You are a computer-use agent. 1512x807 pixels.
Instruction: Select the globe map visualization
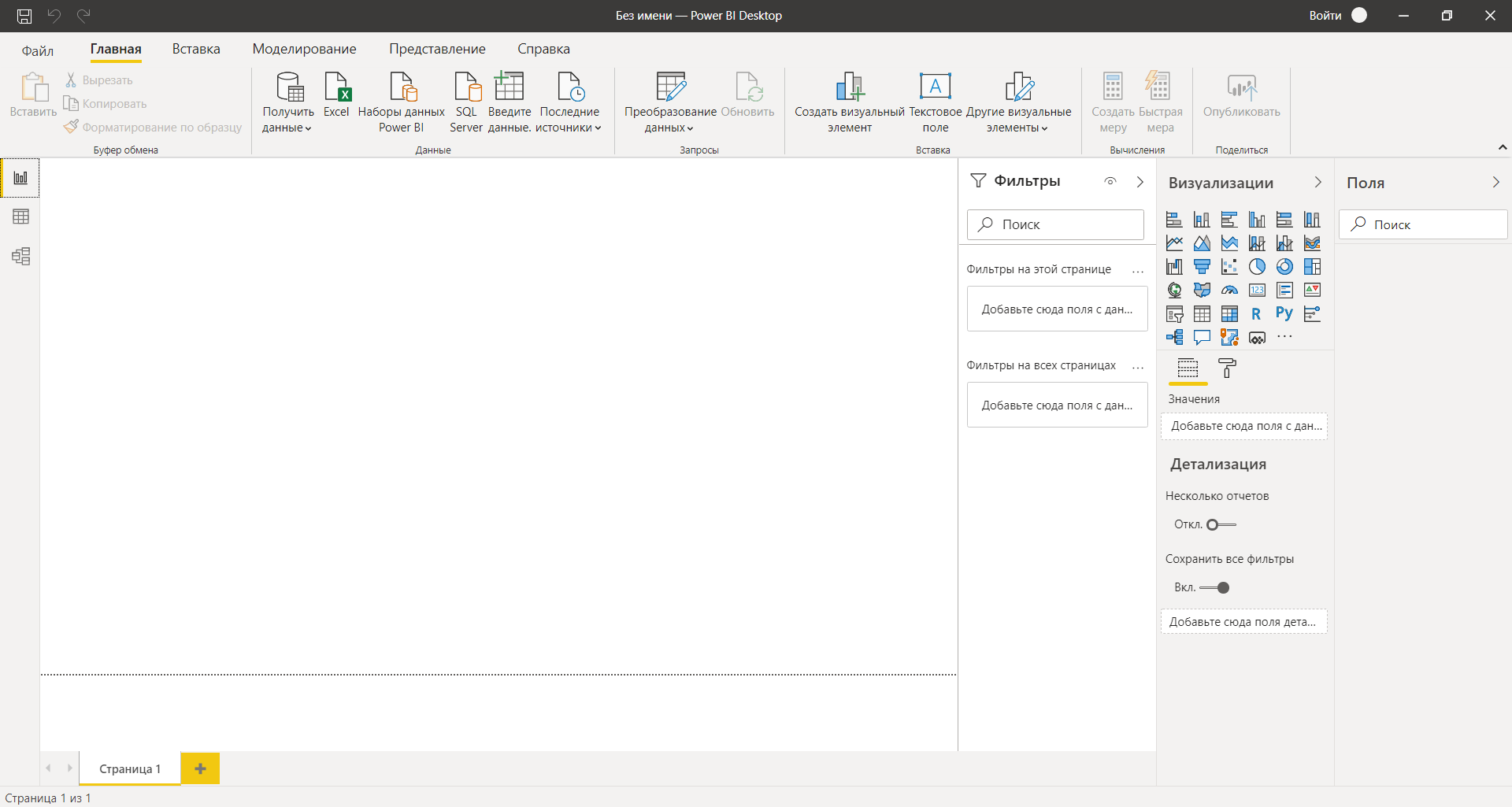(x=1174, y=291)
